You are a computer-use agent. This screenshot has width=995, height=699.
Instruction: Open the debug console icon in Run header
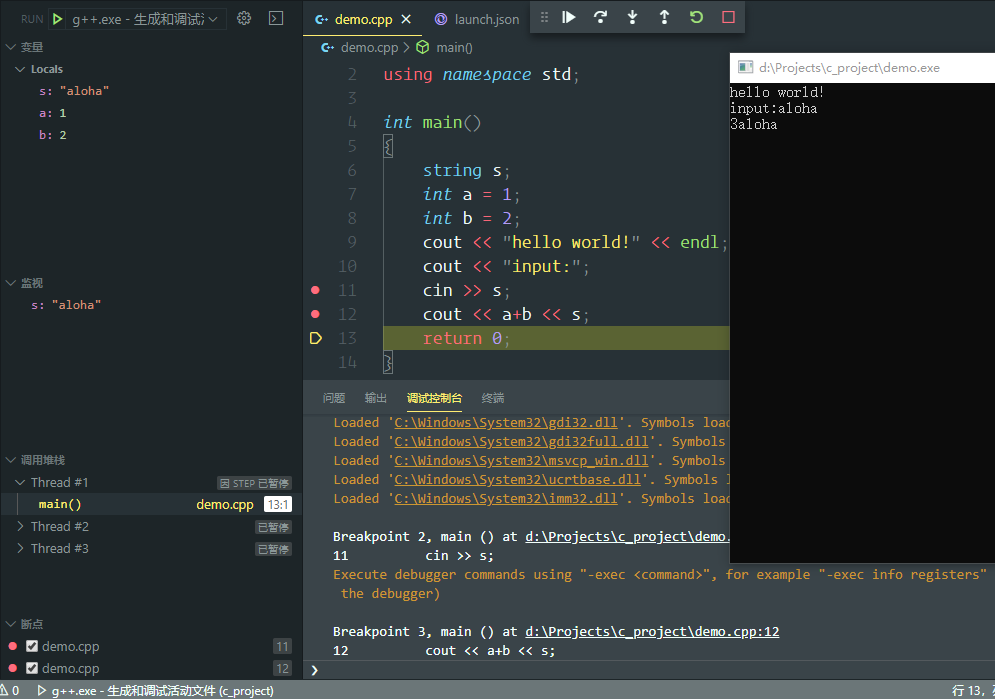point(276,18)
